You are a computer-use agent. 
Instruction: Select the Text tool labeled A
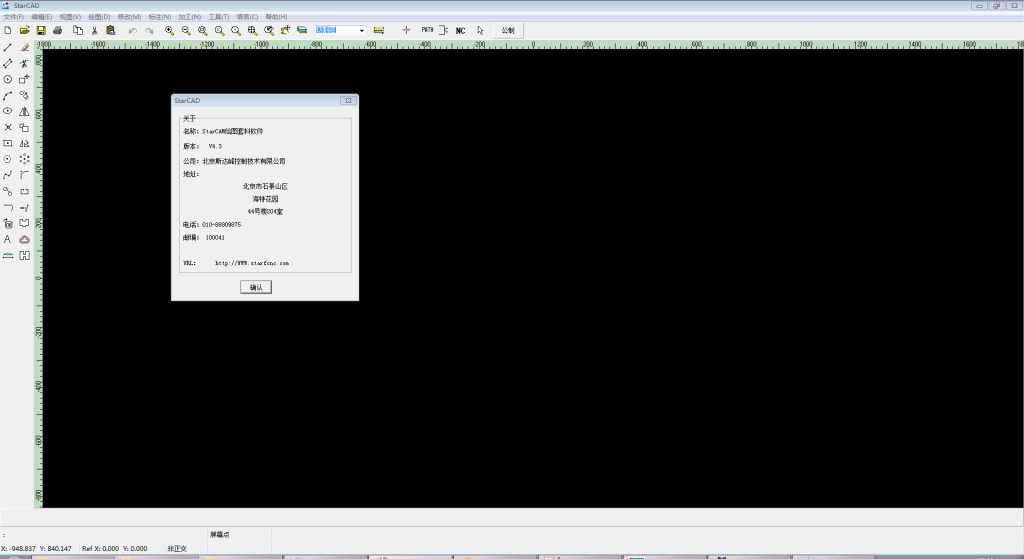(8, 239)
